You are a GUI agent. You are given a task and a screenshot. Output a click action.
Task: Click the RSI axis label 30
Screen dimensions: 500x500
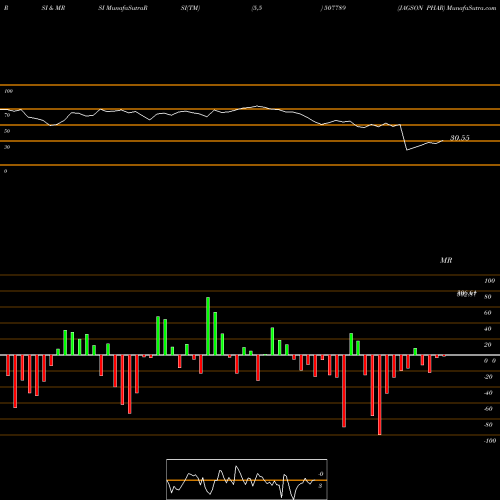[x=7, y=147]
